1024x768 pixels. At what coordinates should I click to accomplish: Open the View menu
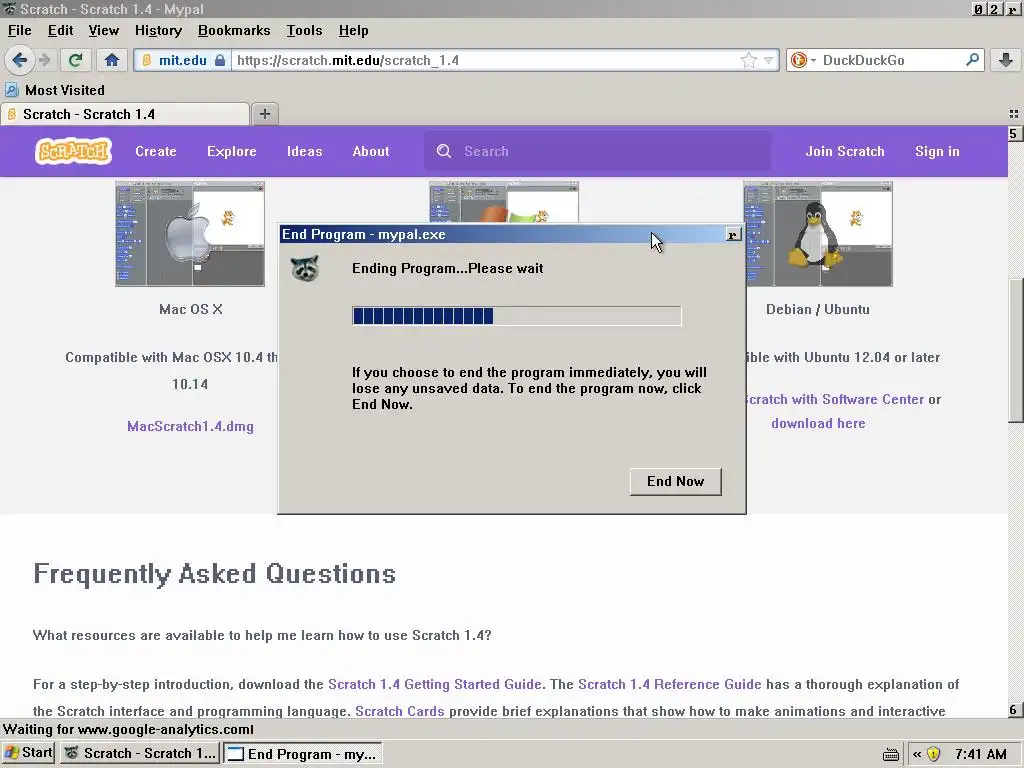104,31
